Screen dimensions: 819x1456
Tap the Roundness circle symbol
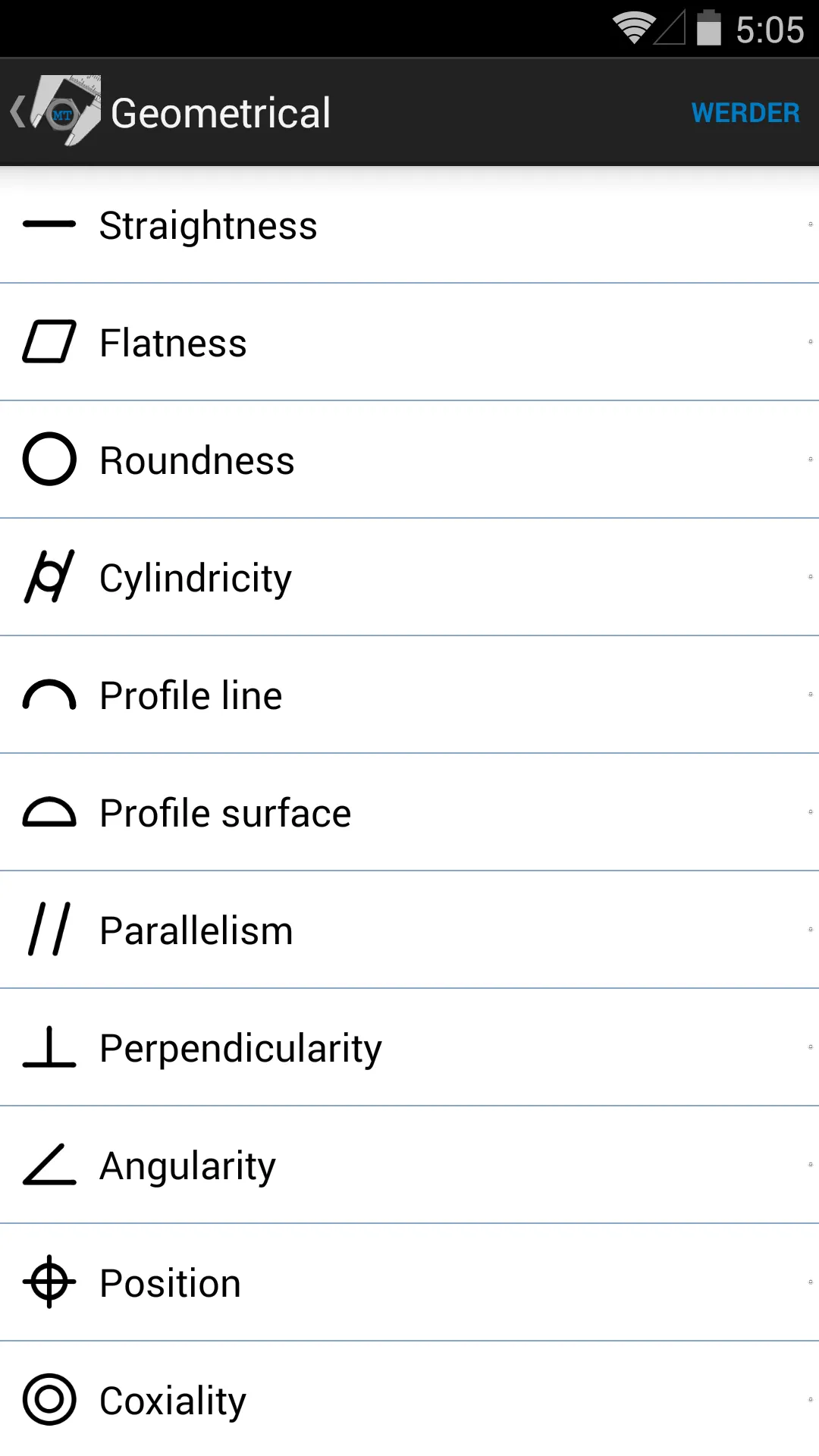pos(49,460)
